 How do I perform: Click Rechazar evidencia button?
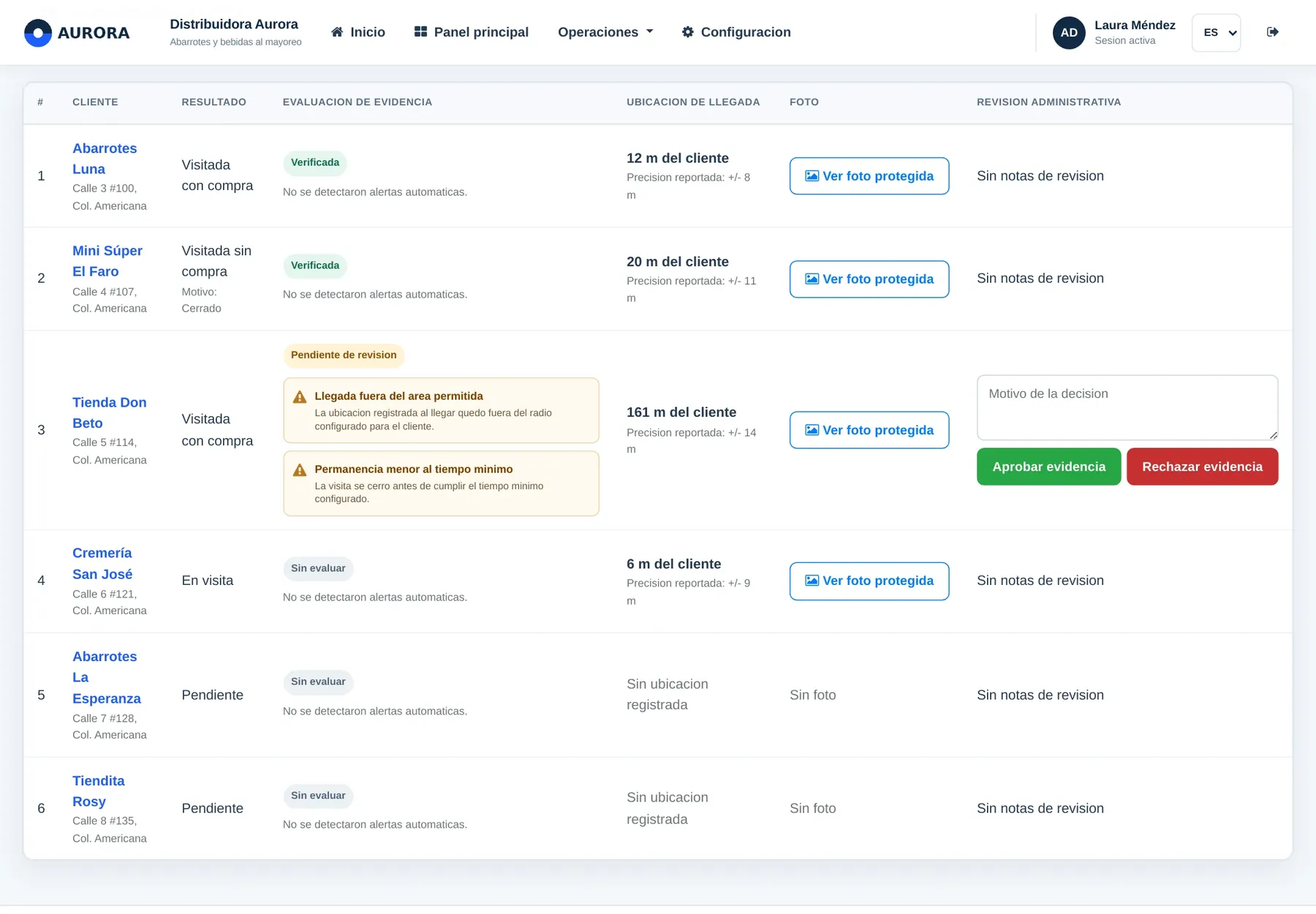[1202, 467]
